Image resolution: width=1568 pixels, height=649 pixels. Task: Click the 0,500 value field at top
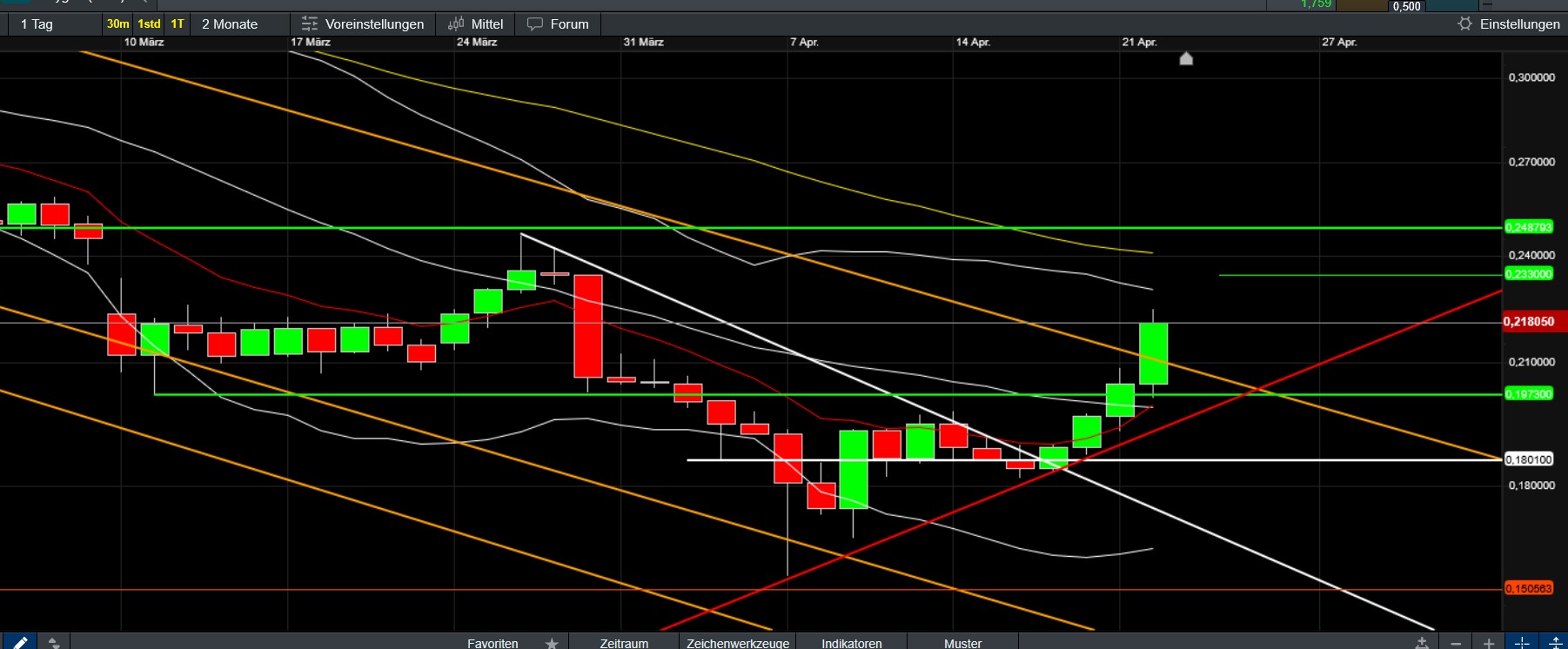[x=1406, y=6]
